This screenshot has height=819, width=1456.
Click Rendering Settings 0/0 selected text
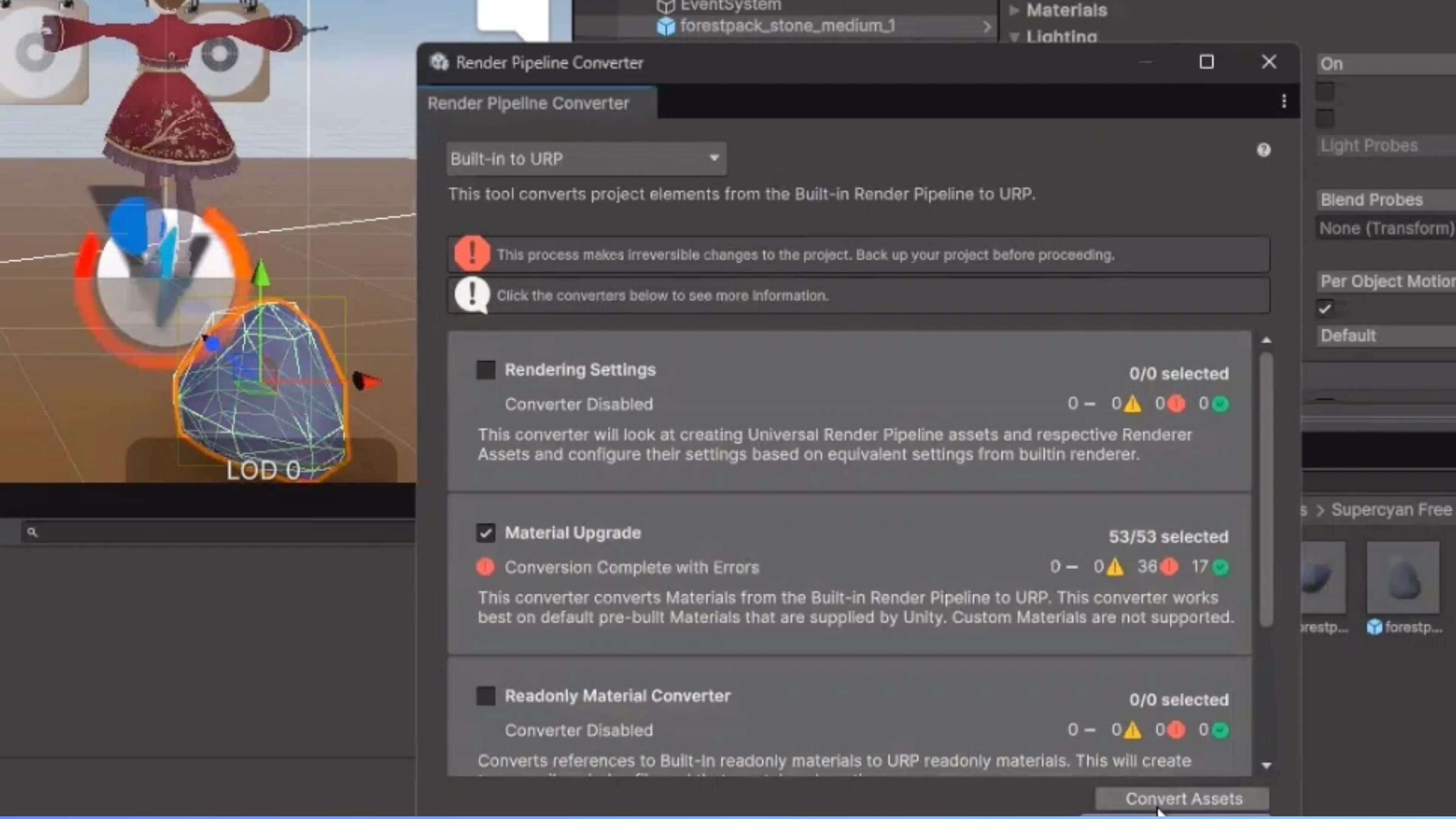[x=1178, y=373]
